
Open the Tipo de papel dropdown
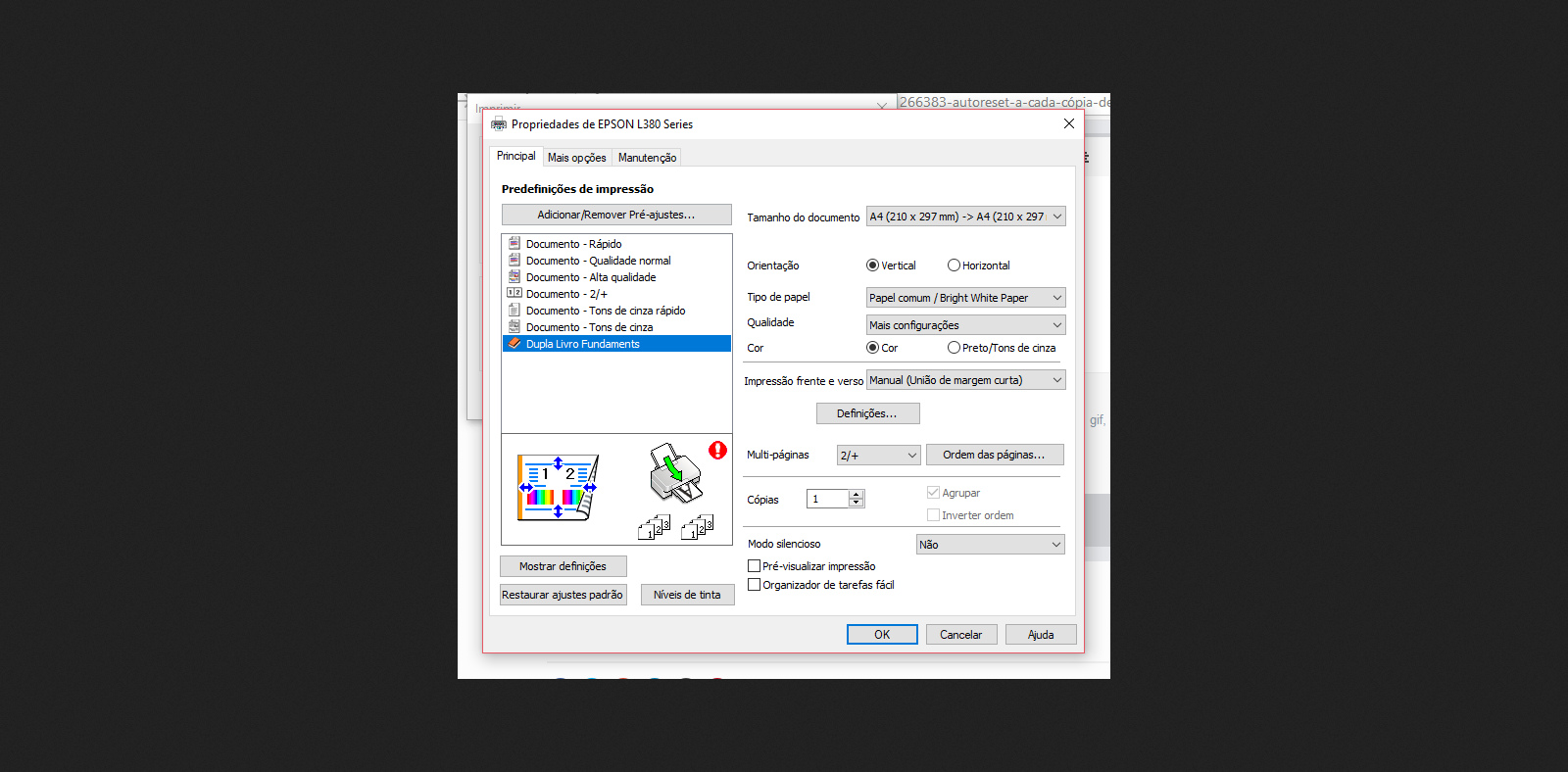(x=965, y=298)
